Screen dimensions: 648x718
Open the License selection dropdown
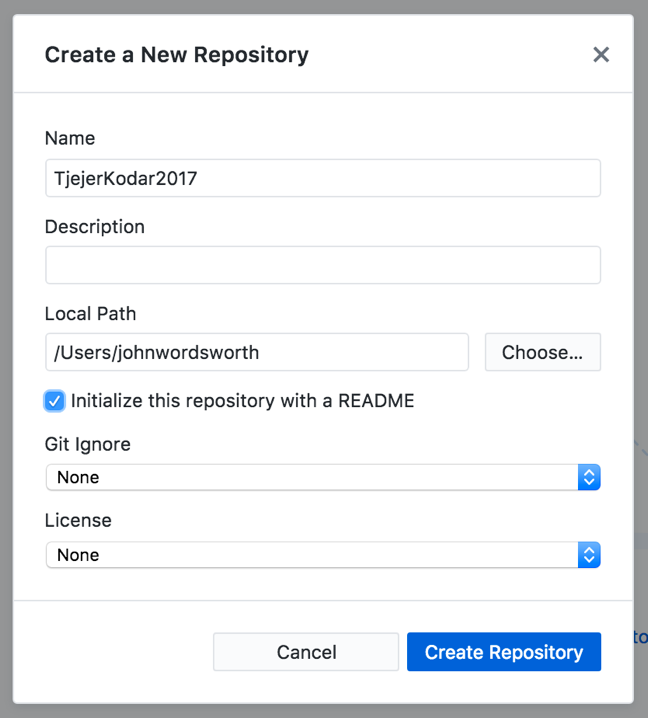(x=312, y=554)
